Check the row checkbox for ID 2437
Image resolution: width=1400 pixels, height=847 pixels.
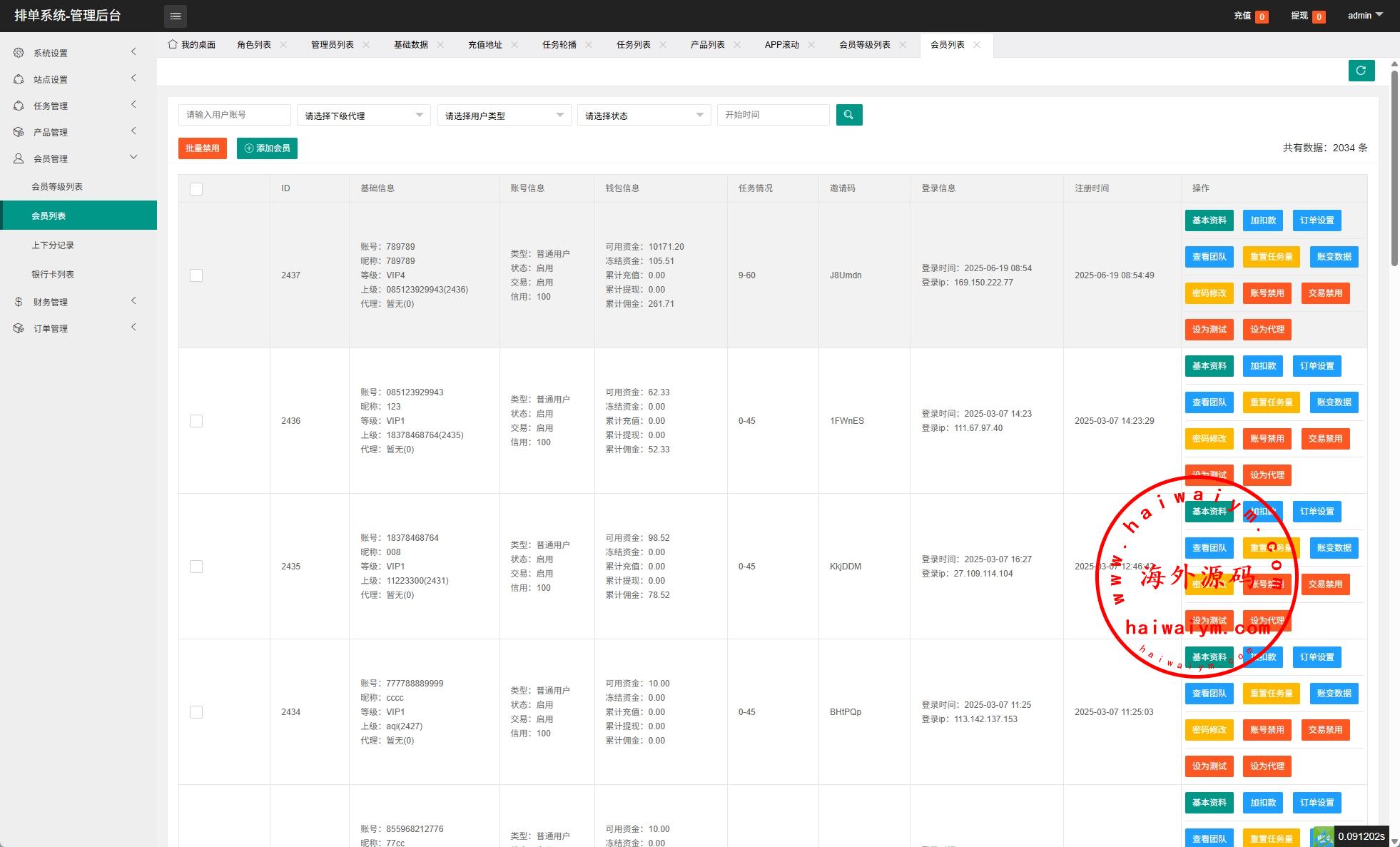click(196, 275)
